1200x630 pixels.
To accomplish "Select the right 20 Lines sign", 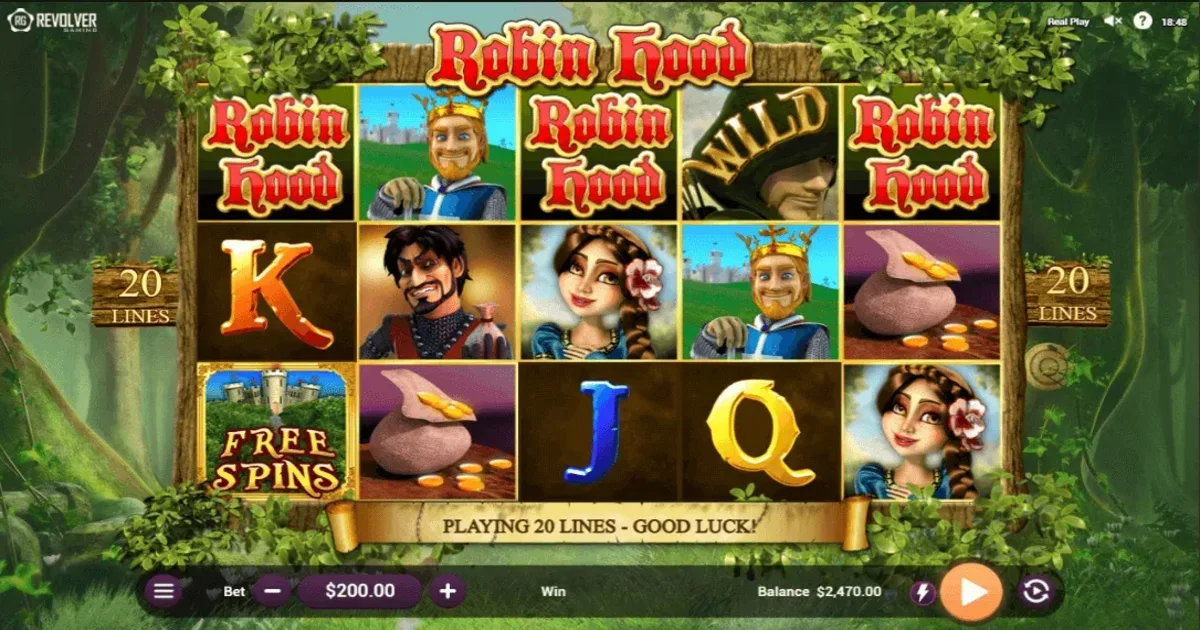I will coord(1067,294).
